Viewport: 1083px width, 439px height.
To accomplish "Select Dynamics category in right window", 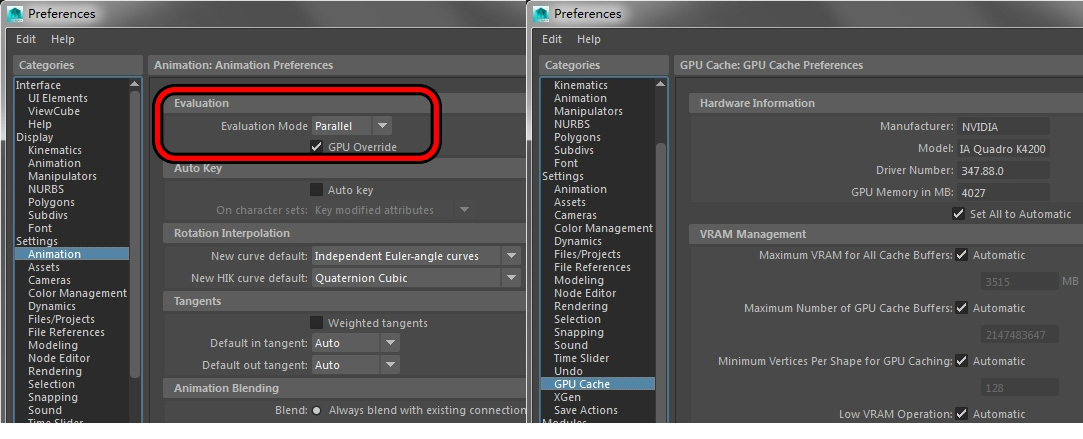I will point(577,241).
